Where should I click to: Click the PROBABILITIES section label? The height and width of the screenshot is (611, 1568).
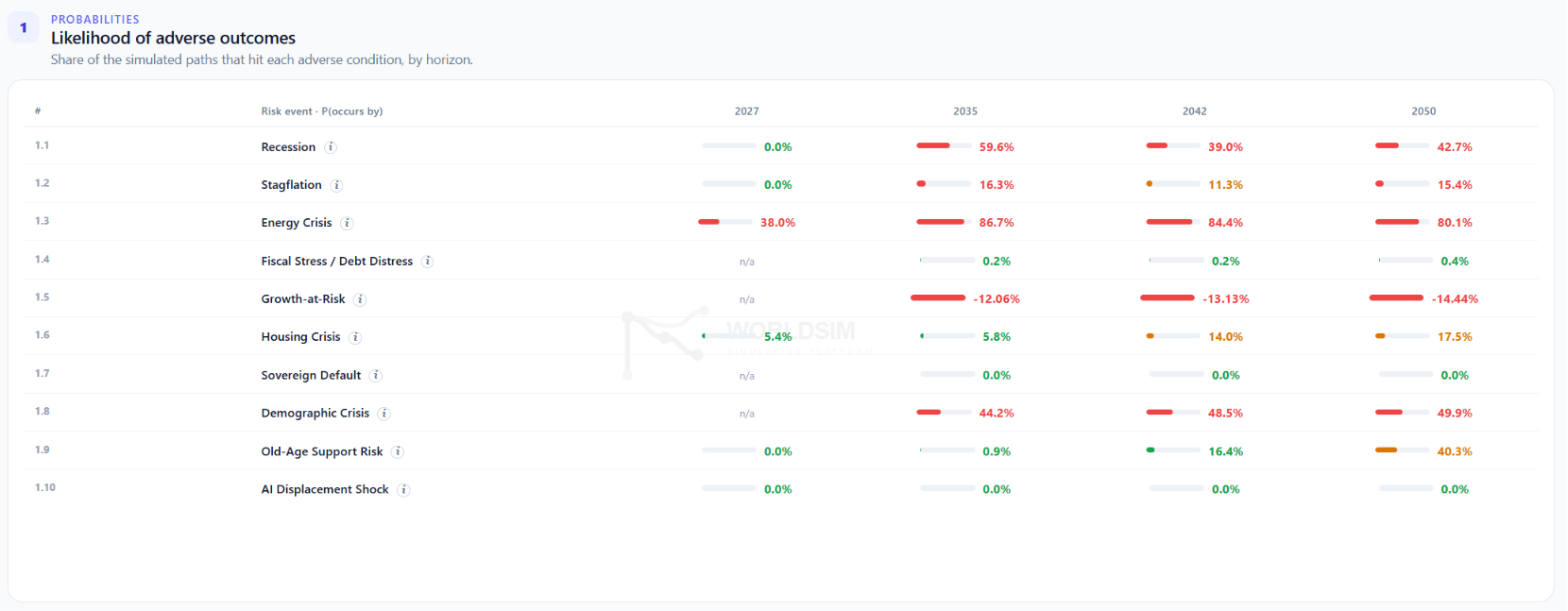point(94,19)
